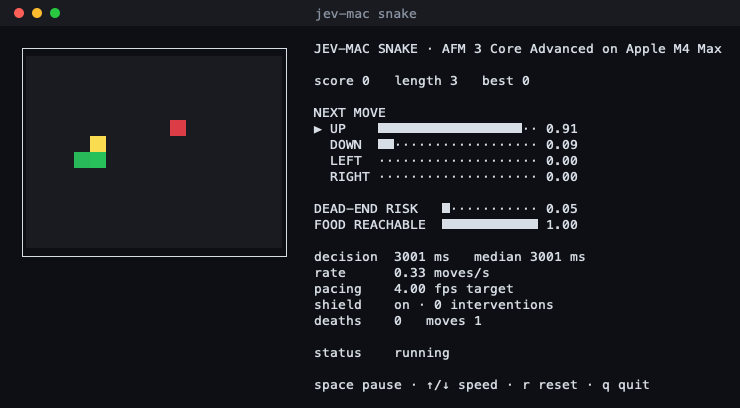Click the '↑/↓ speed' hint
740x408 pixels.
pos(462,385)
